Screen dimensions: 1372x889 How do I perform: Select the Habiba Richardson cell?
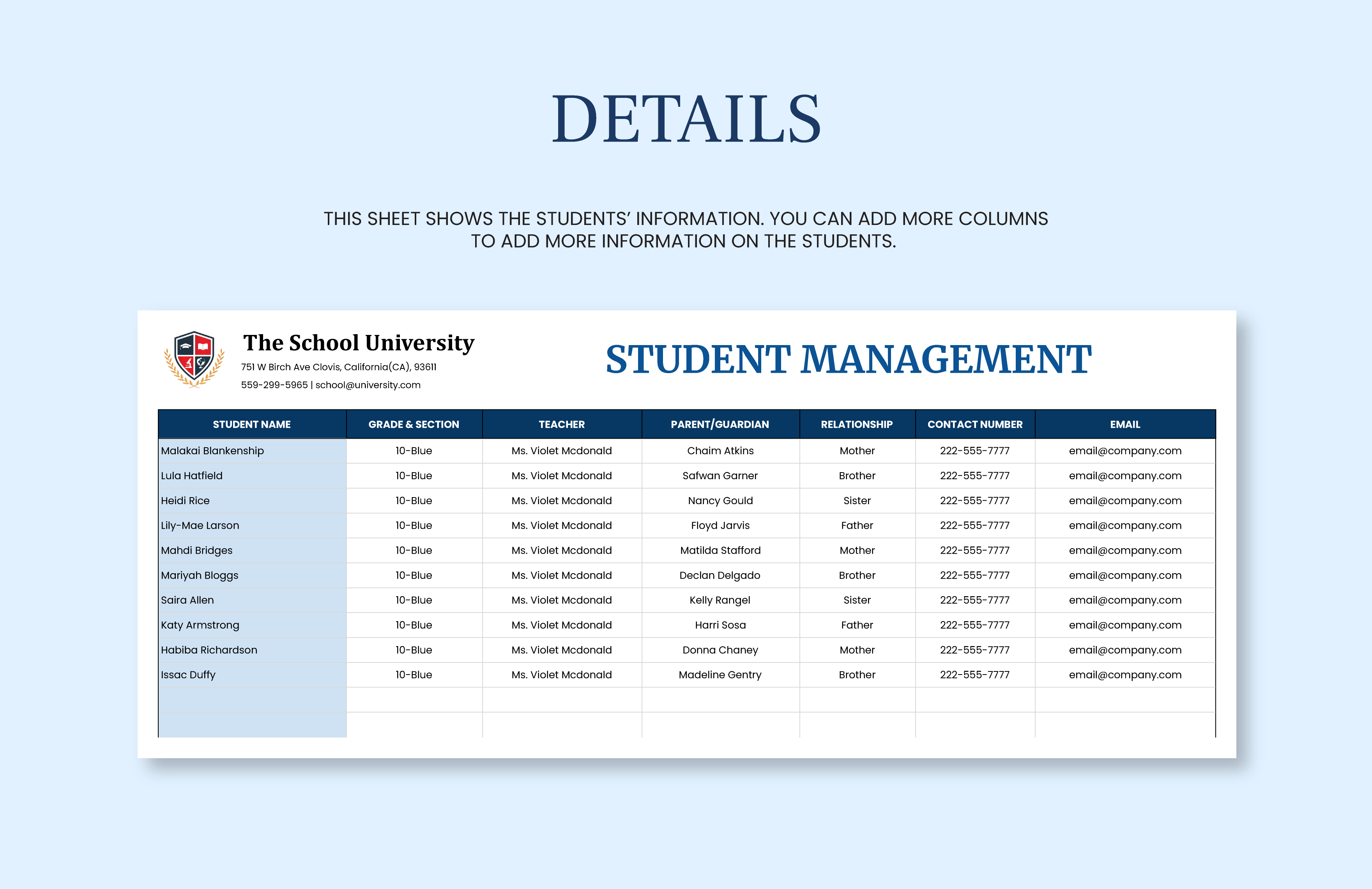252,650
